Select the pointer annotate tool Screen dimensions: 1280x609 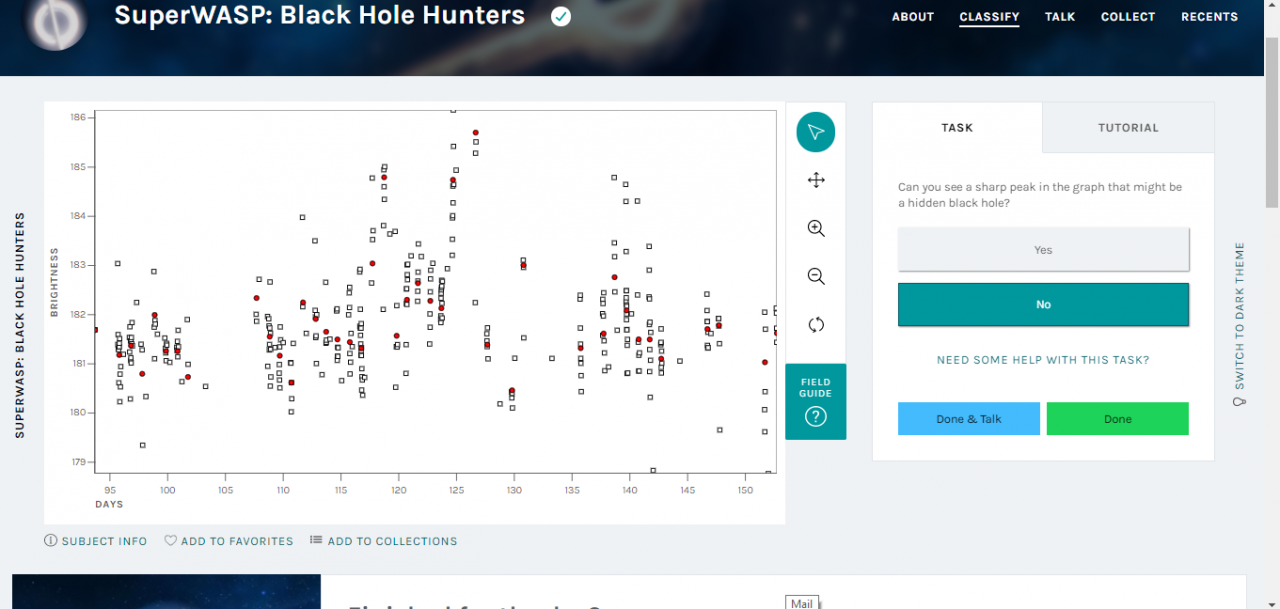pyautogui.click(x=816, y=132)
